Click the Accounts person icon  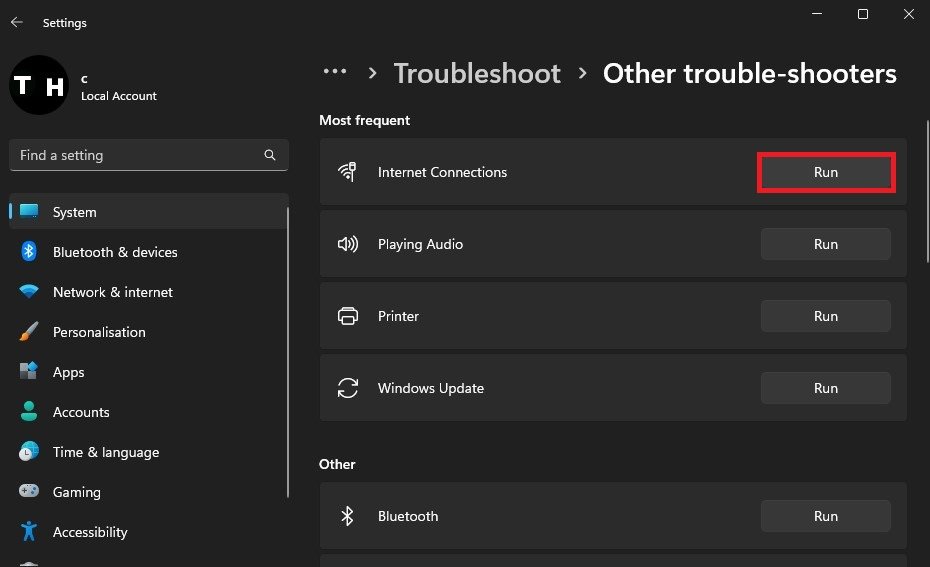click(29, 412)
